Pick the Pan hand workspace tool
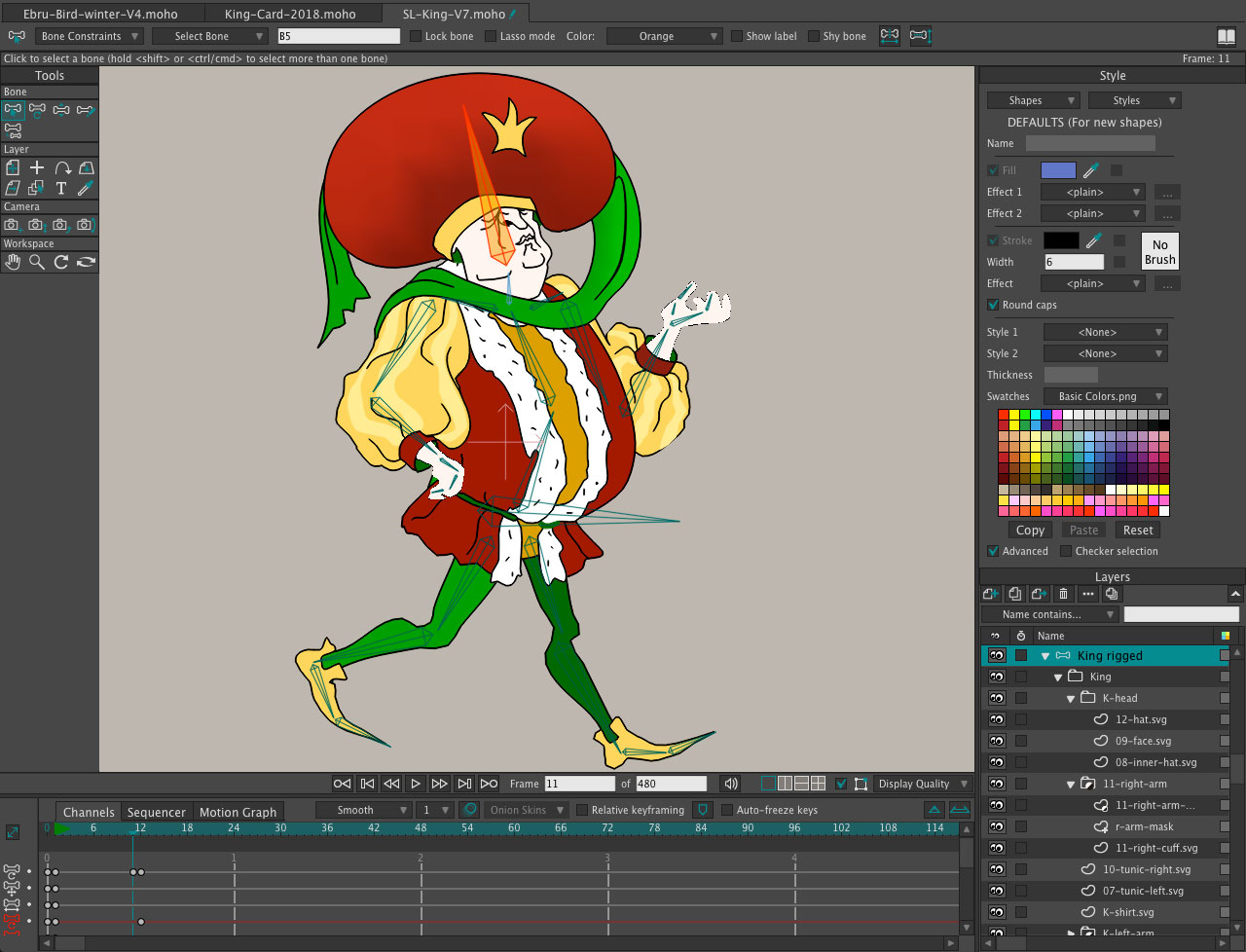This screenshot has width=1246, height=952. click(13, 262)
